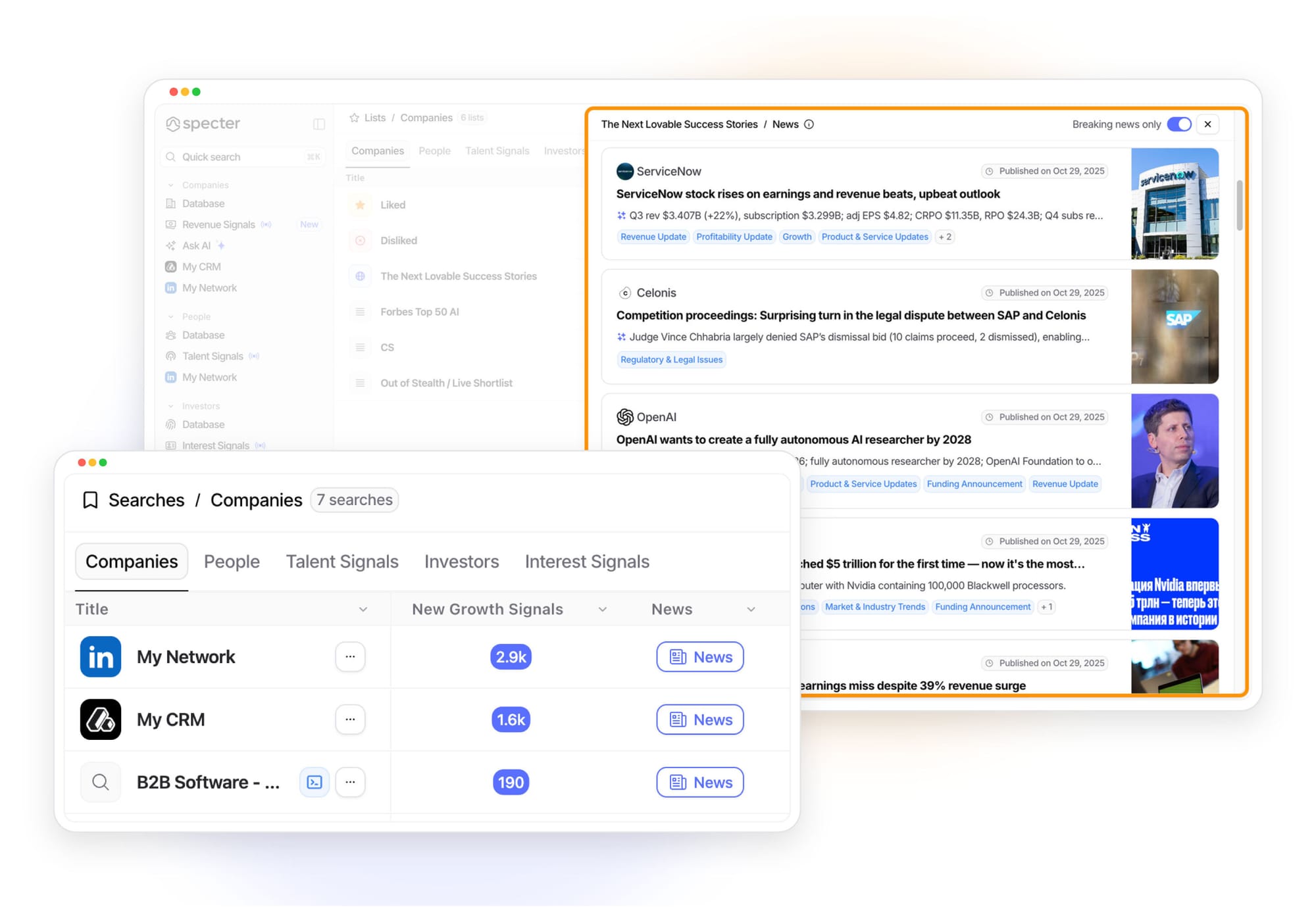Expand the Title column dropdown
The width and height of the screenshot is (1316, 907).
pyautogui.click(x=363, y=610)
